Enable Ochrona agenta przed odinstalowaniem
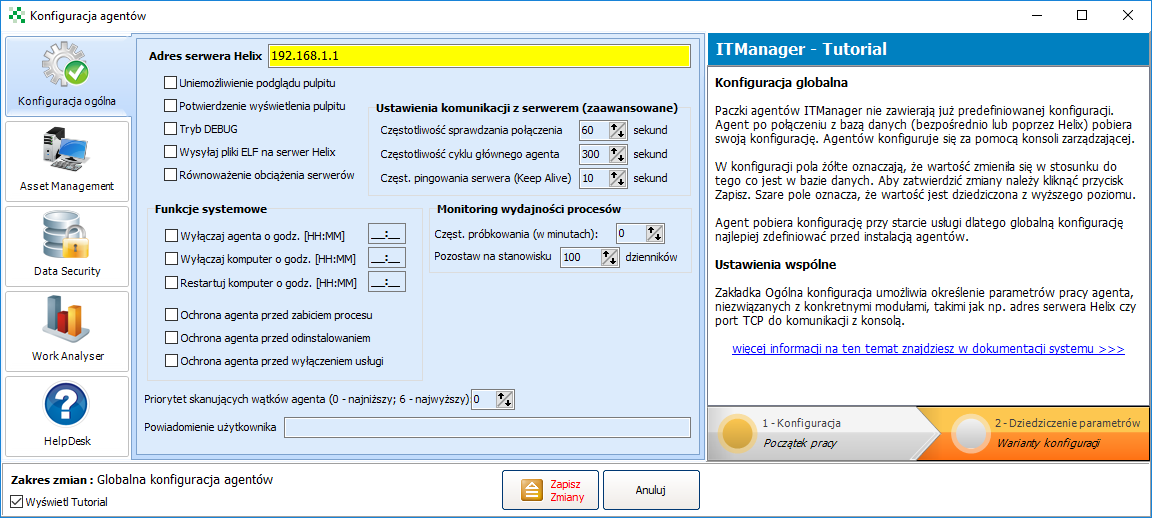 pyautogui.click(x=170, y=338)
